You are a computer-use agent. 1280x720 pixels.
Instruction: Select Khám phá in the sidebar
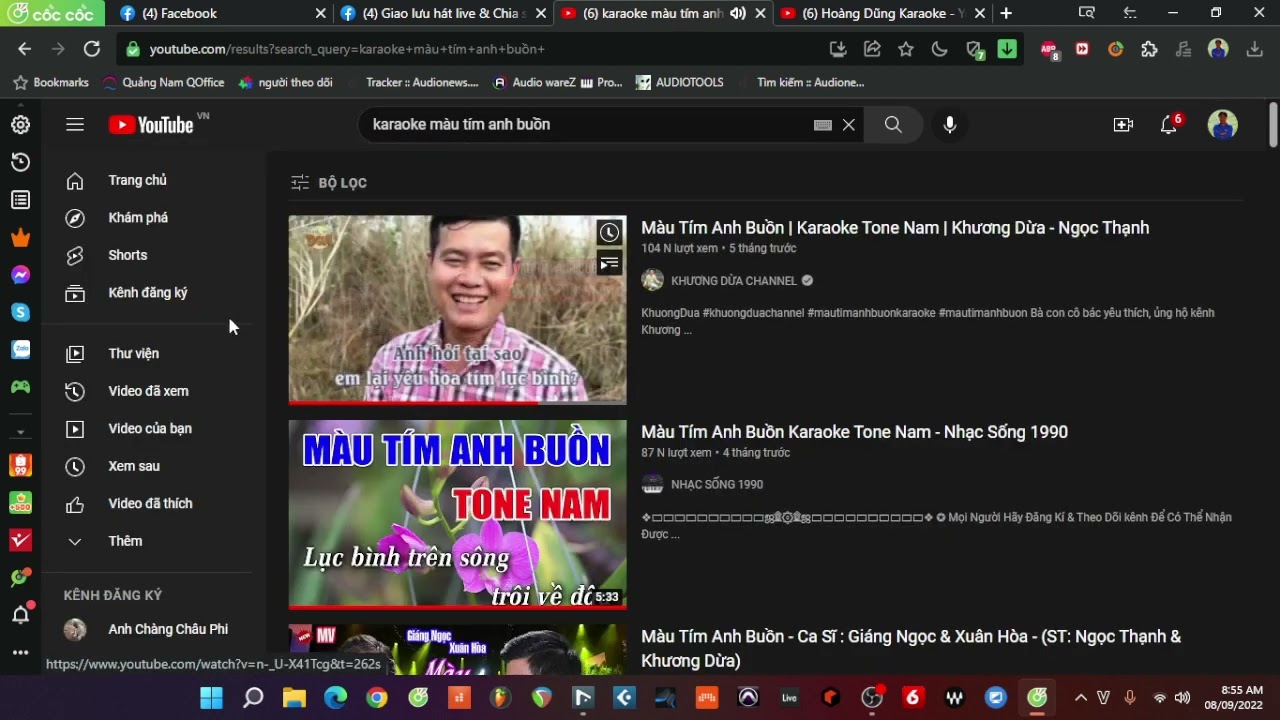pos(138,218)
